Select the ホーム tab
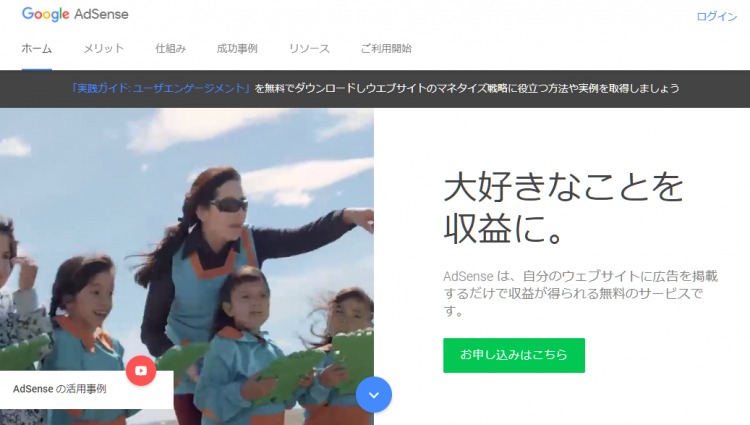Viewport: 750px width, 425px height. tap(37, 49)
